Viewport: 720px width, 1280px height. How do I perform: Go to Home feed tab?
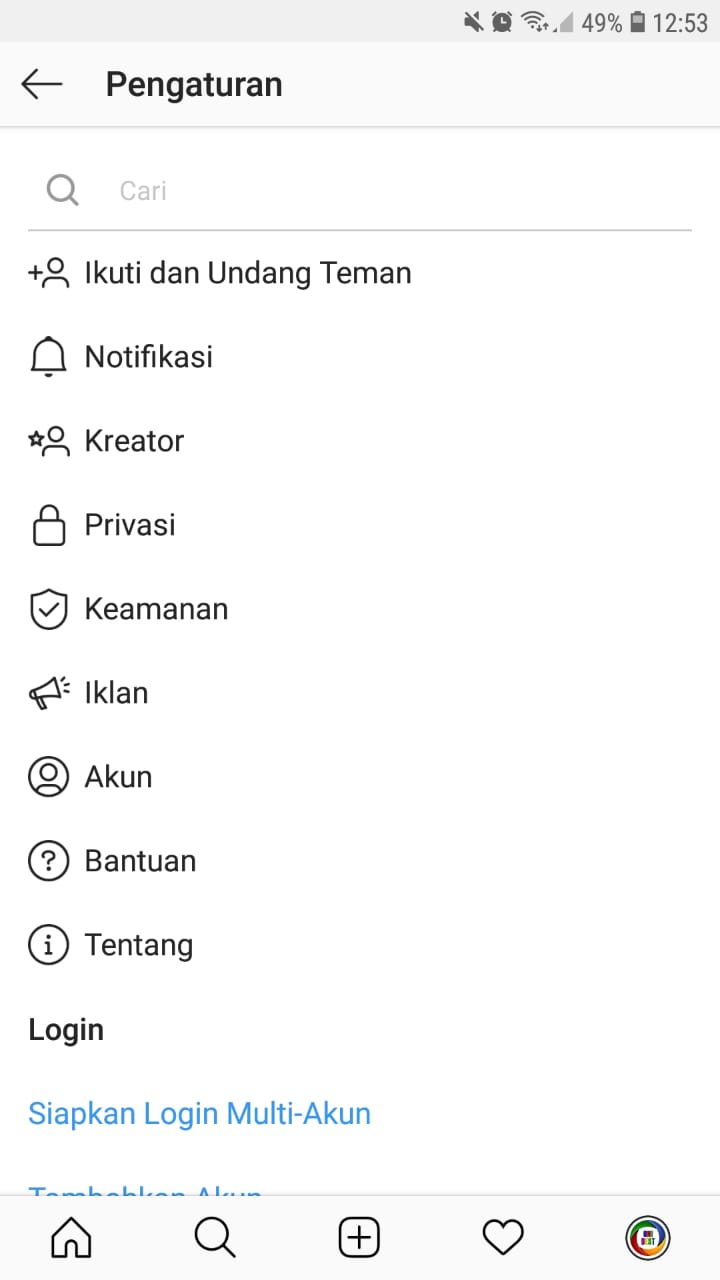(71, 1239)
